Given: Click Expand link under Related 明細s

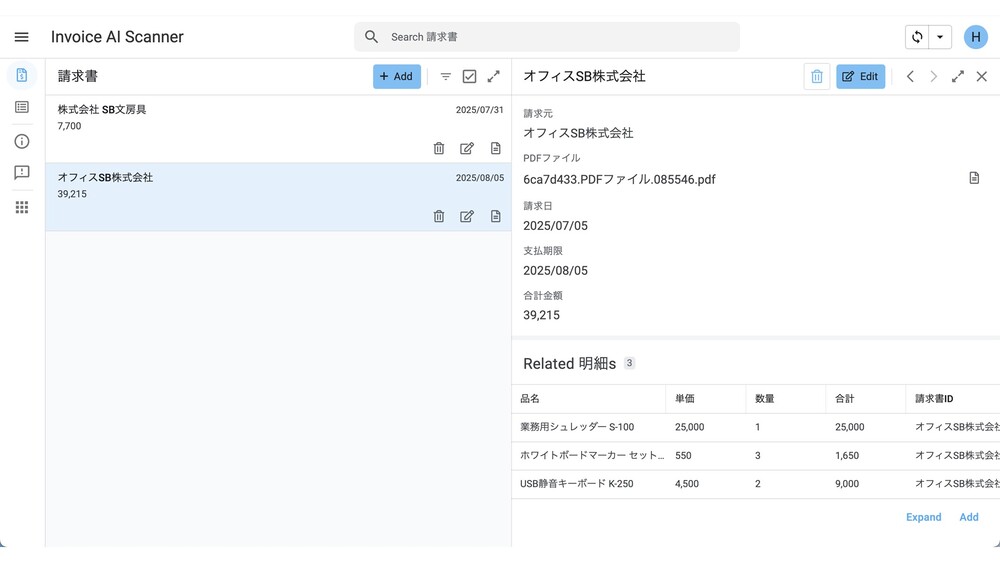Looking at the screenshot, I should (923, 517).
